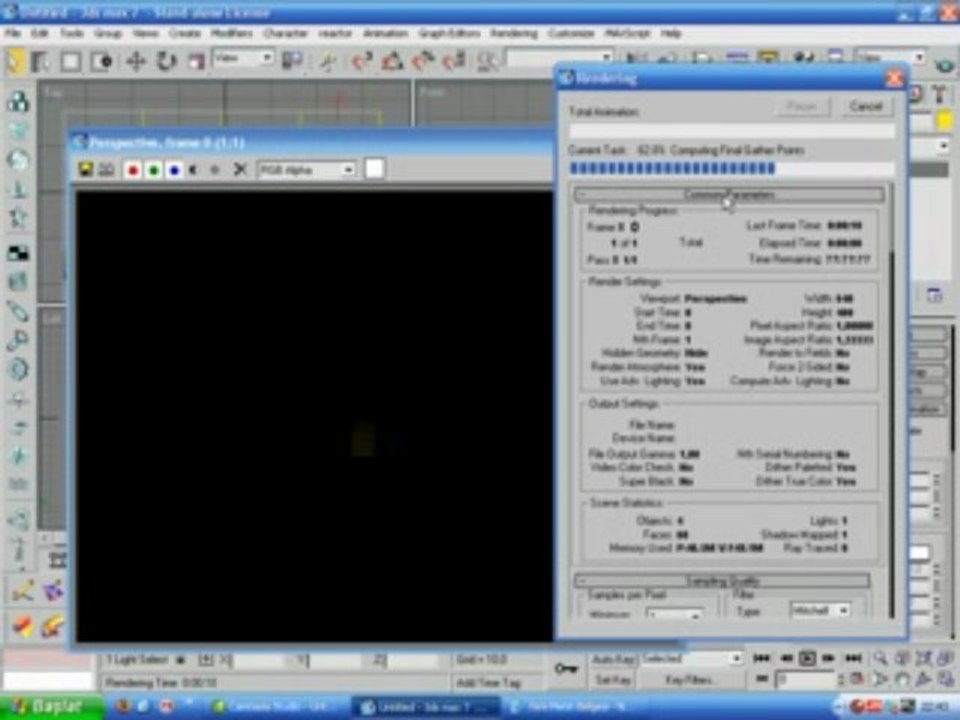
Task: Enable Select and Manipulate tool
Action: pos(328,61)
